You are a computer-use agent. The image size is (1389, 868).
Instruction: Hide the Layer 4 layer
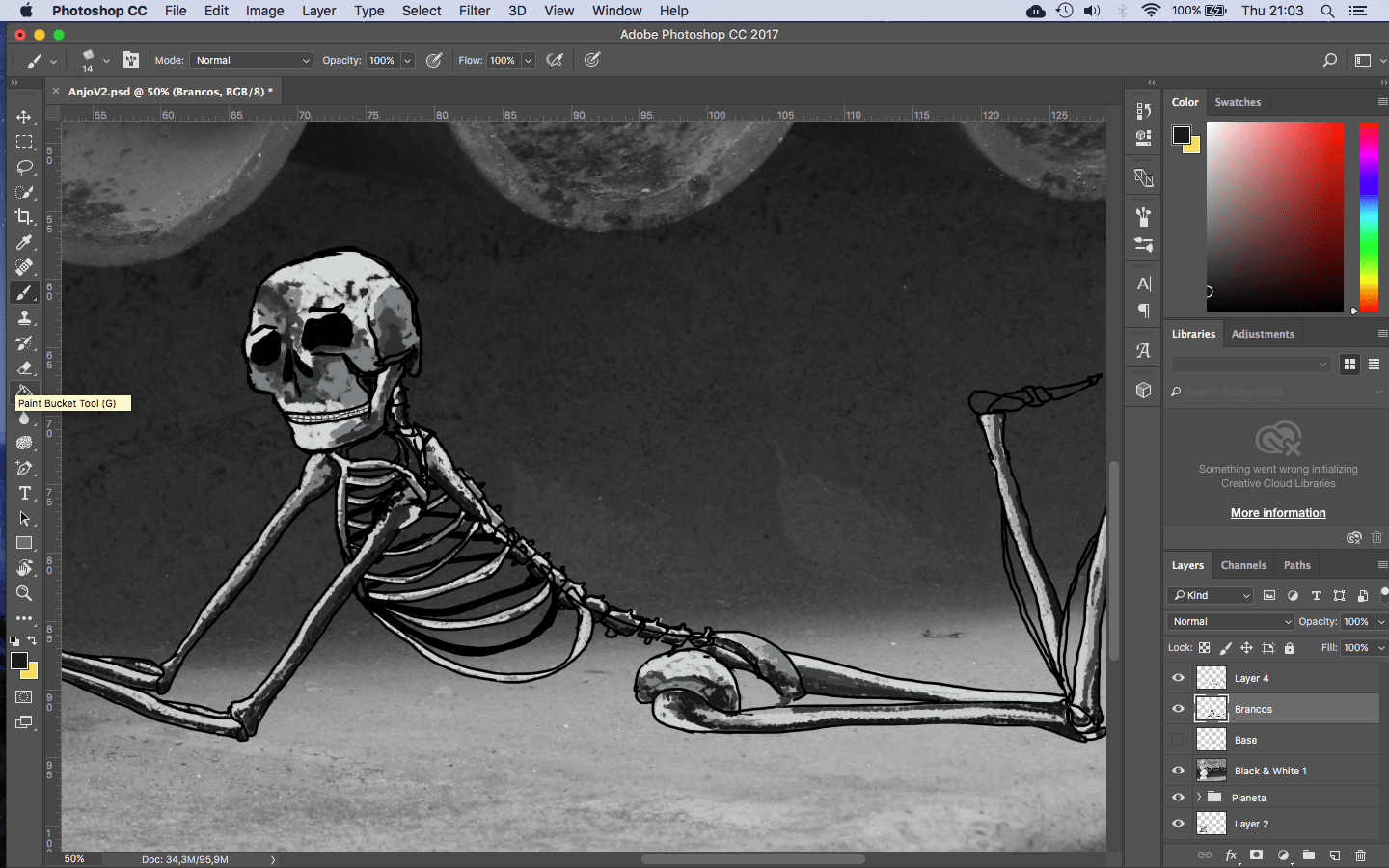coord(1178,678)
